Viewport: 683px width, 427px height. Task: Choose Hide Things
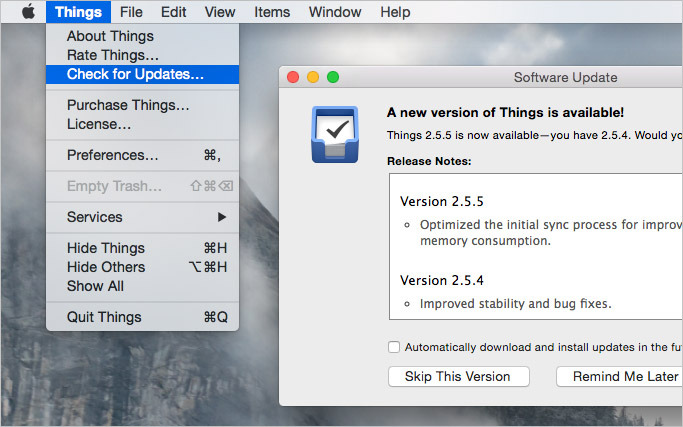coord(142,248)
